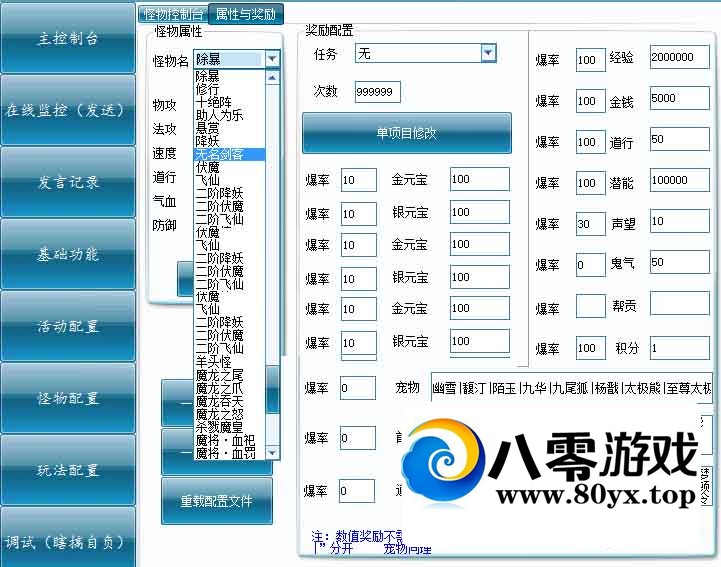Select 魔龙之爪 in the monster list
The image size is (721, 567).
pos(229,388)
